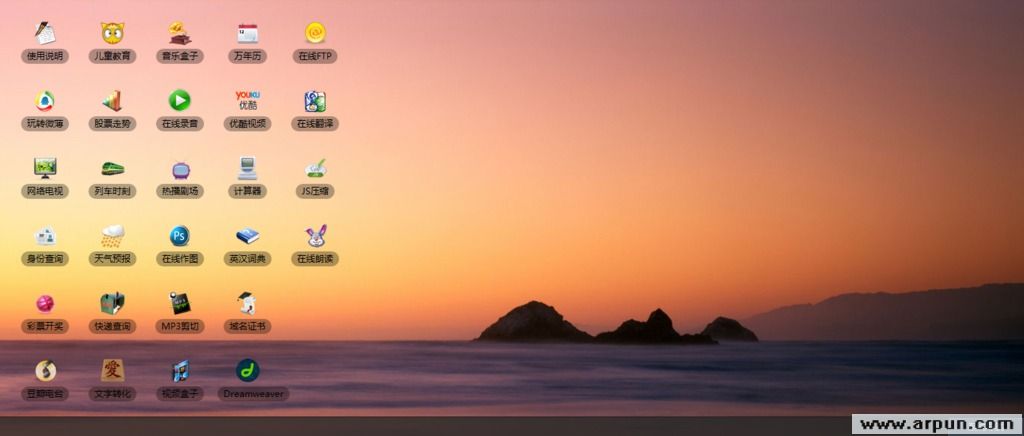Open the 使用说明 notepad icon

tap(44, 34)
